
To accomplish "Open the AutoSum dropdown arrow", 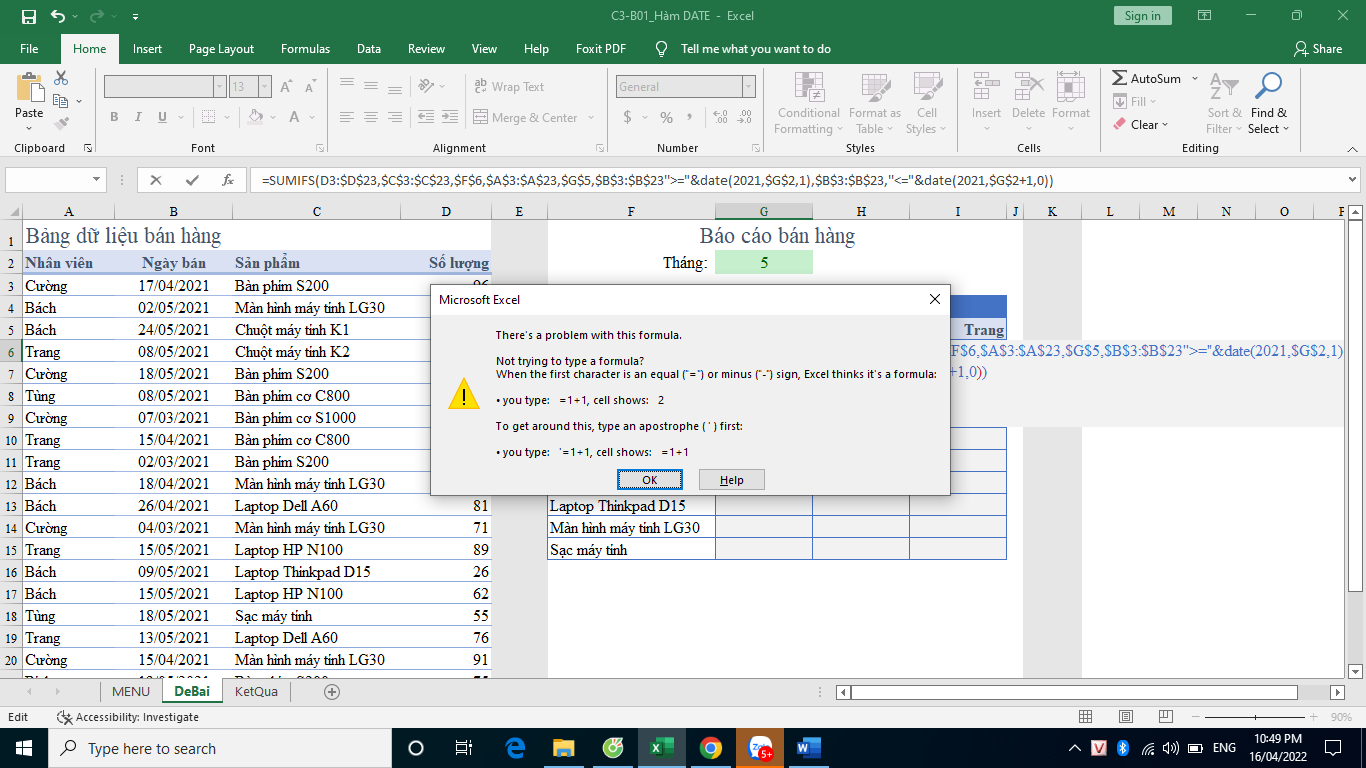I will 1195,78.
